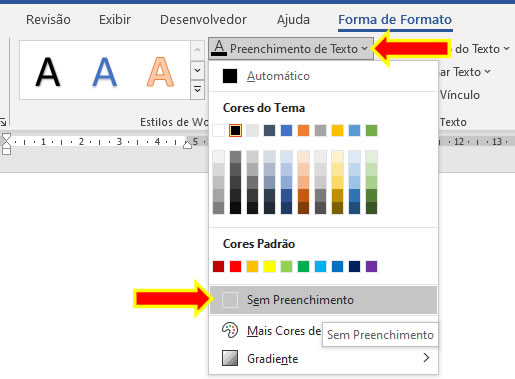The image size is (515, 379).
Task: Open the Ajuda tab
Action: click(293, 20)
